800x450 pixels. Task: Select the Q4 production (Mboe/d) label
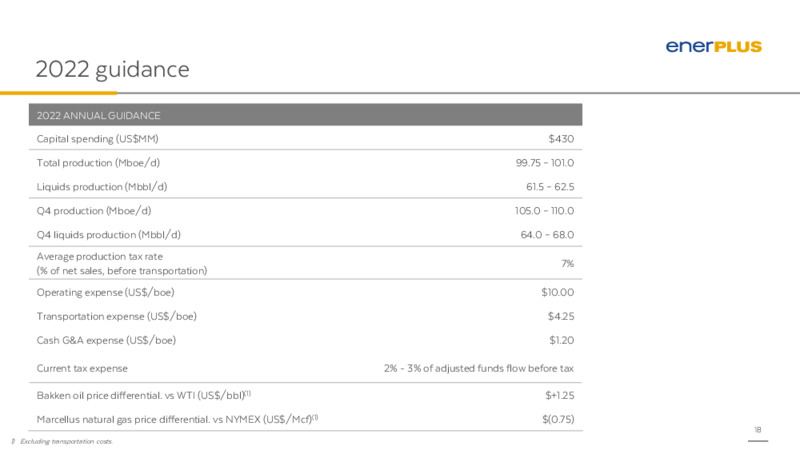pos(94,211)
